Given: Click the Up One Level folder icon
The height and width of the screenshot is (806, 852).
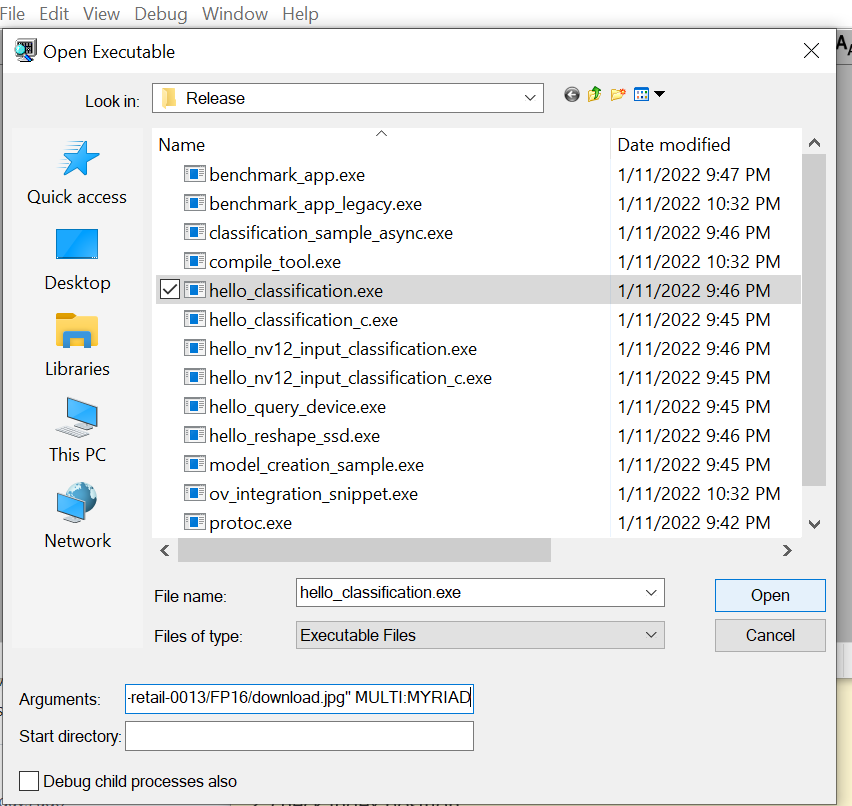Looking at the screenshot, I should pos(594,94).
